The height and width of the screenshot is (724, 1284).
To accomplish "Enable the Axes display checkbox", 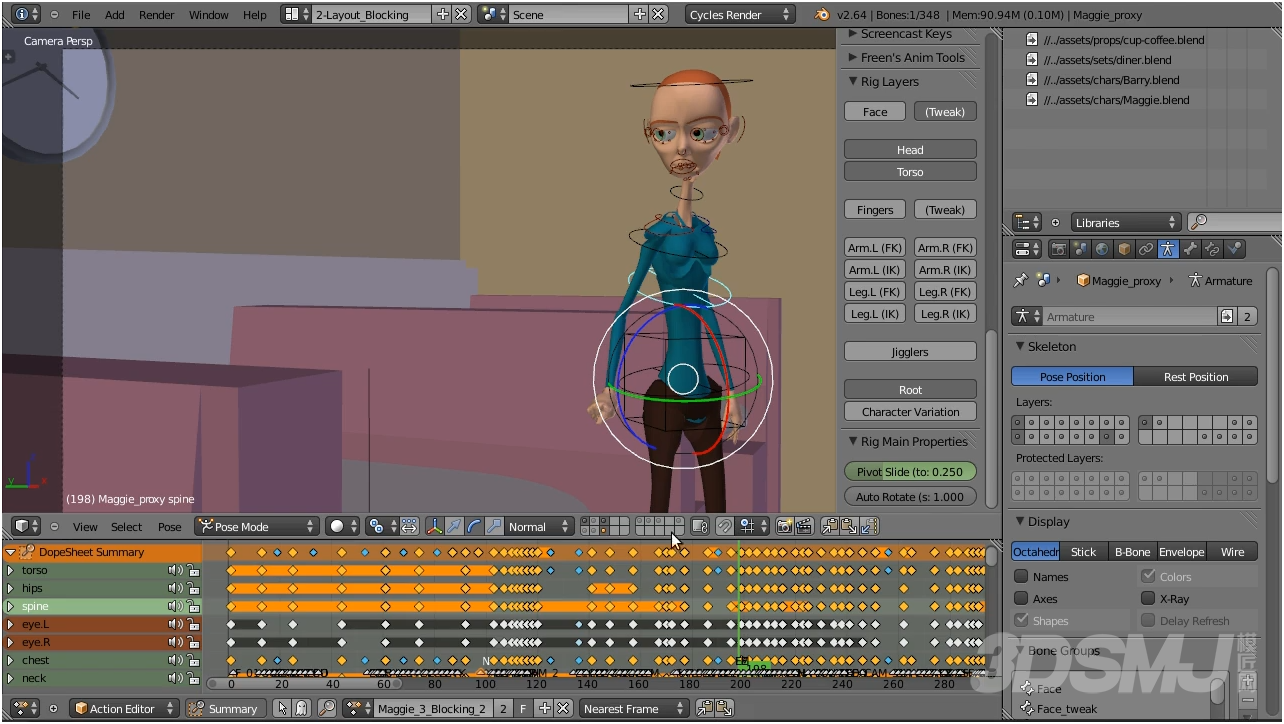I will pyautogui.click(x=1021, y=598).
